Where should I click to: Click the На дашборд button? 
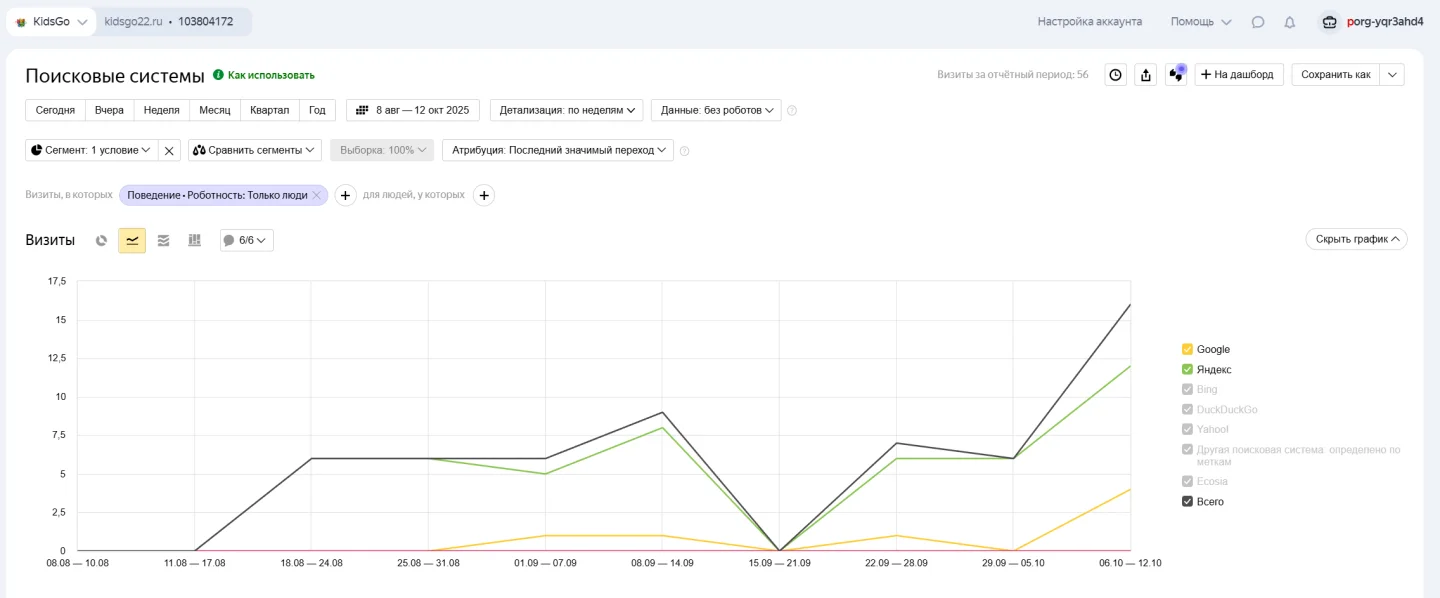coord(1238,75)
